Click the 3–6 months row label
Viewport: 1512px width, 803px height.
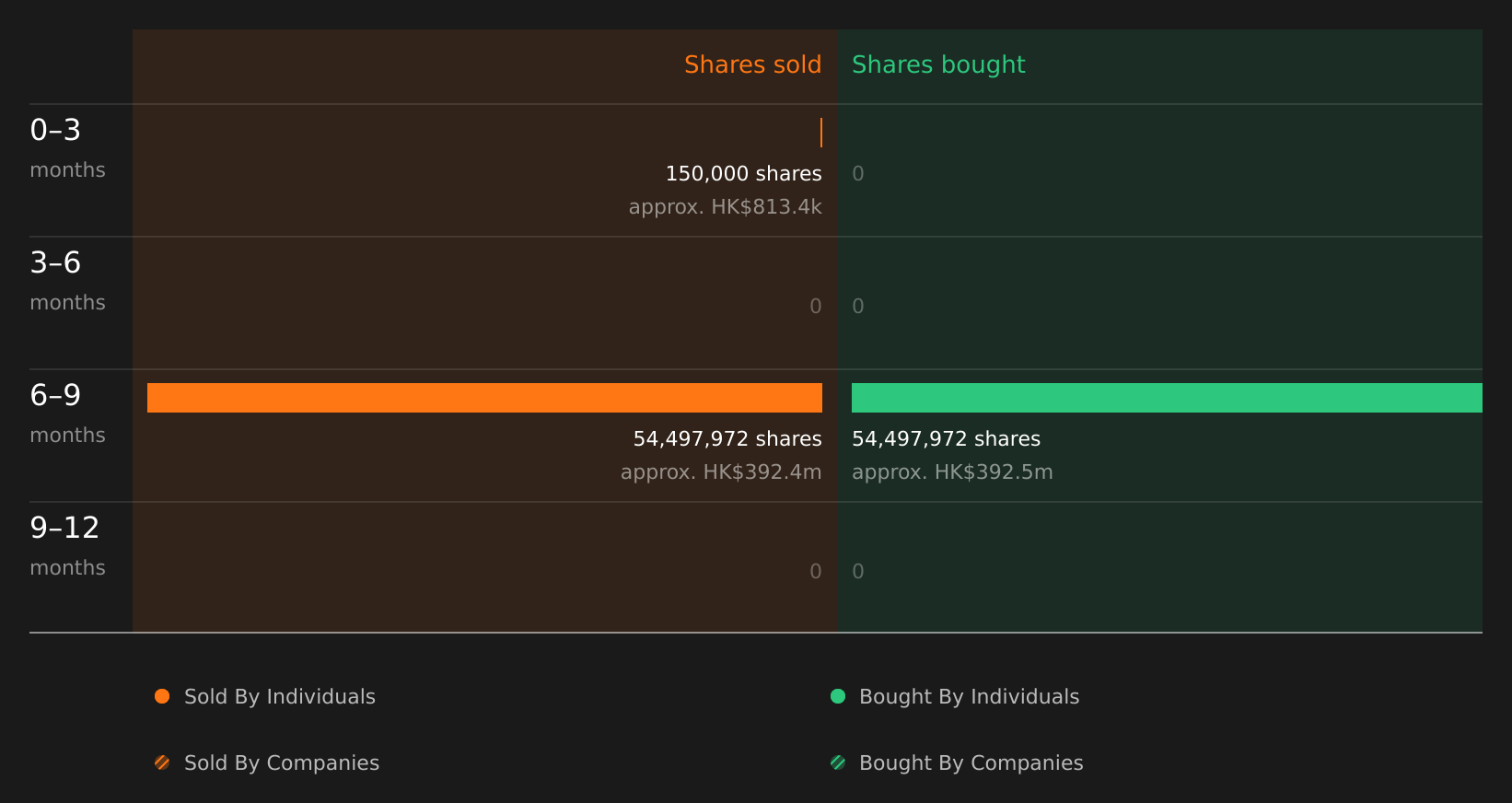point(67,280)
